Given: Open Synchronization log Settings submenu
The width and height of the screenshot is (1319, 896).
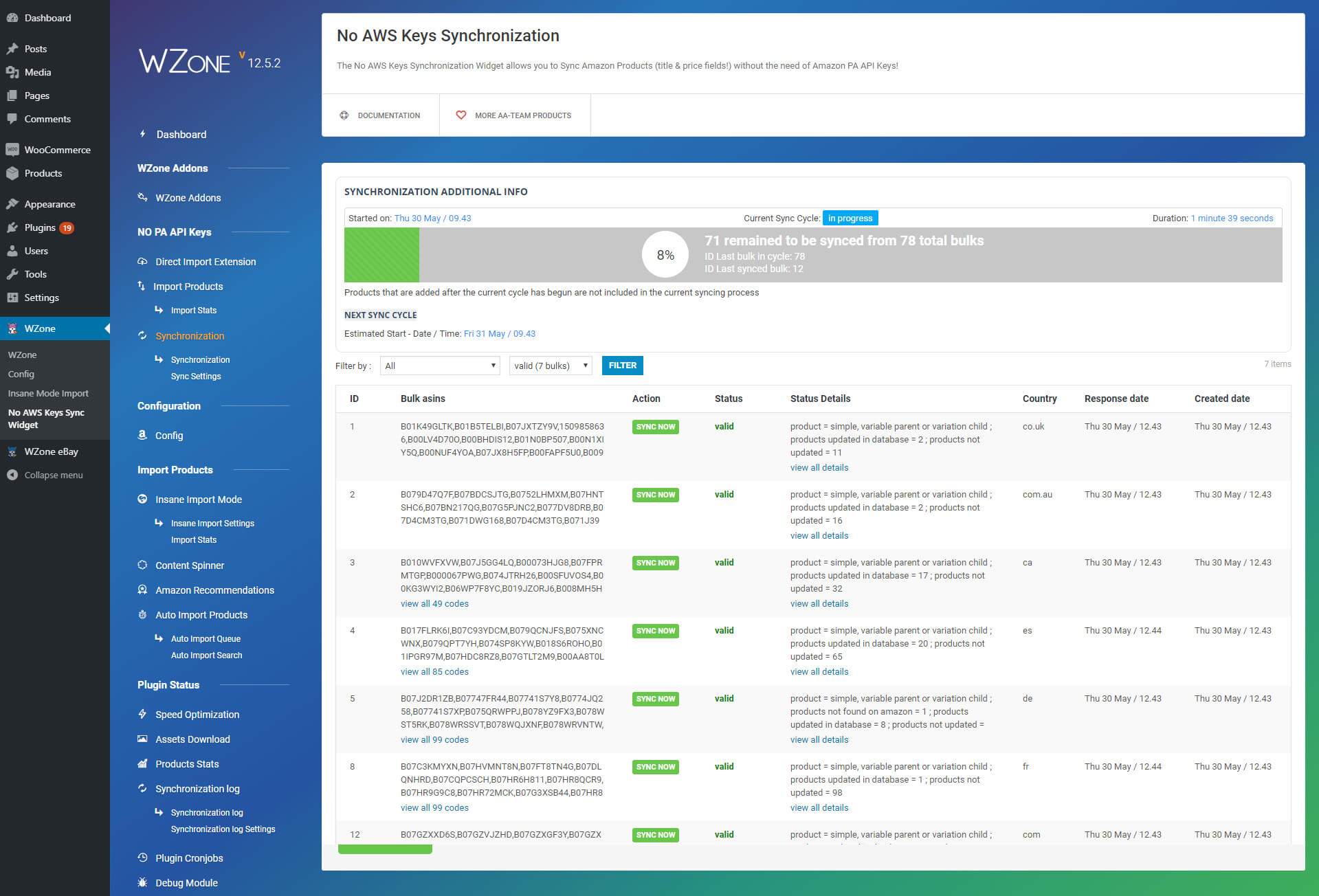Looking at the screenshot, I should [x=223, y=829].
